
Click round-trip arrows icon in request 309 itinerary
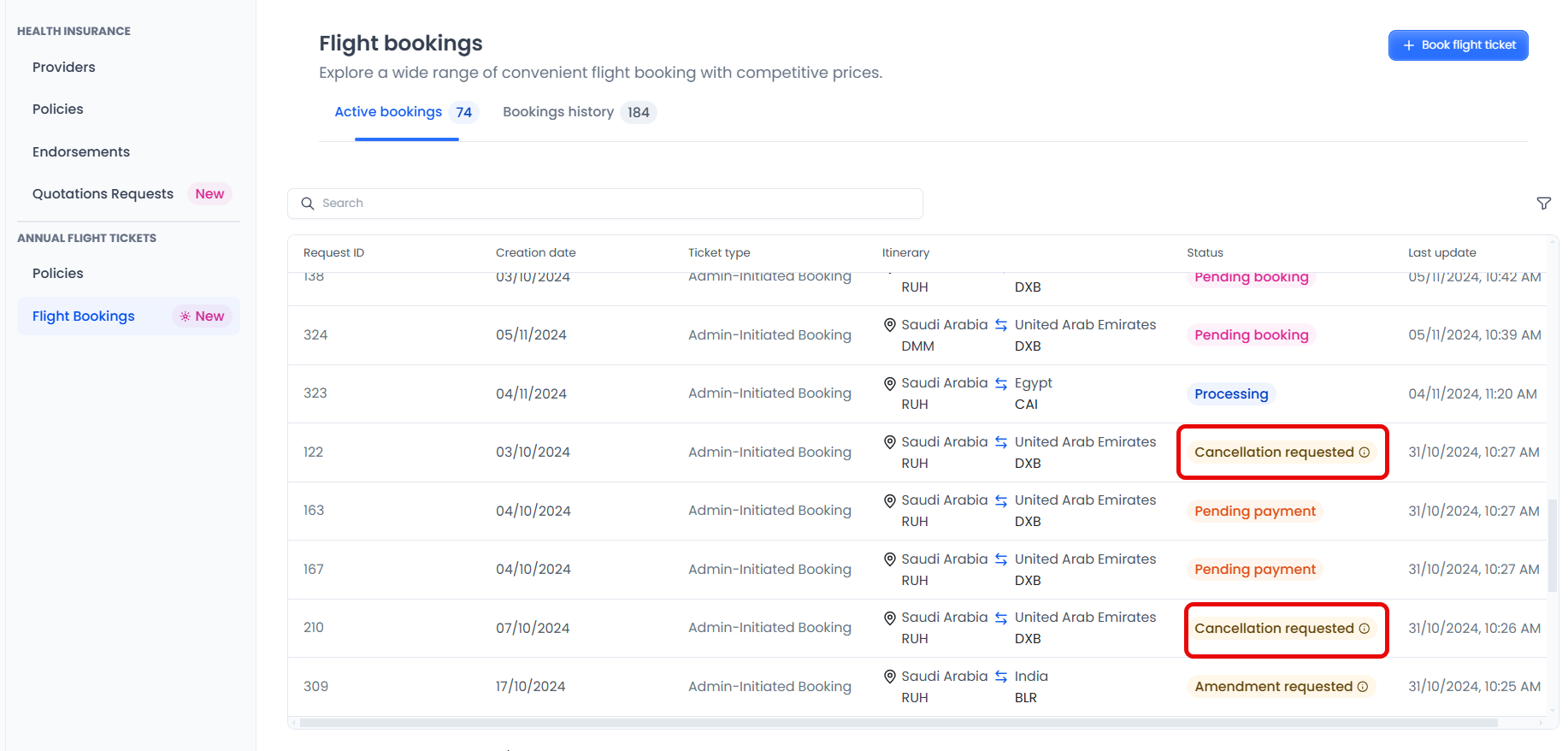click(1001, 677)
